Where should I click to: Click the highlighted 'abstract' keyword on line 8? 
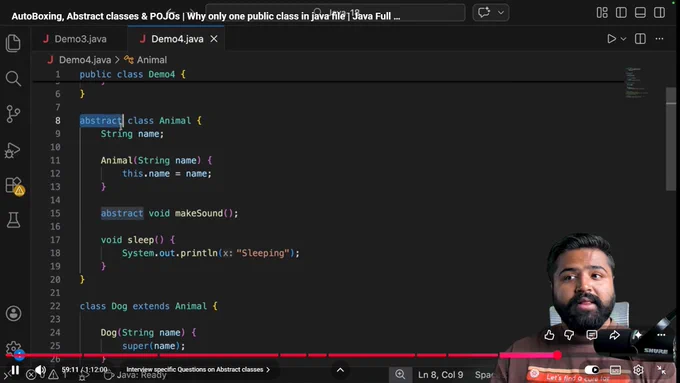pyautogui.click(x=101, y=121)
